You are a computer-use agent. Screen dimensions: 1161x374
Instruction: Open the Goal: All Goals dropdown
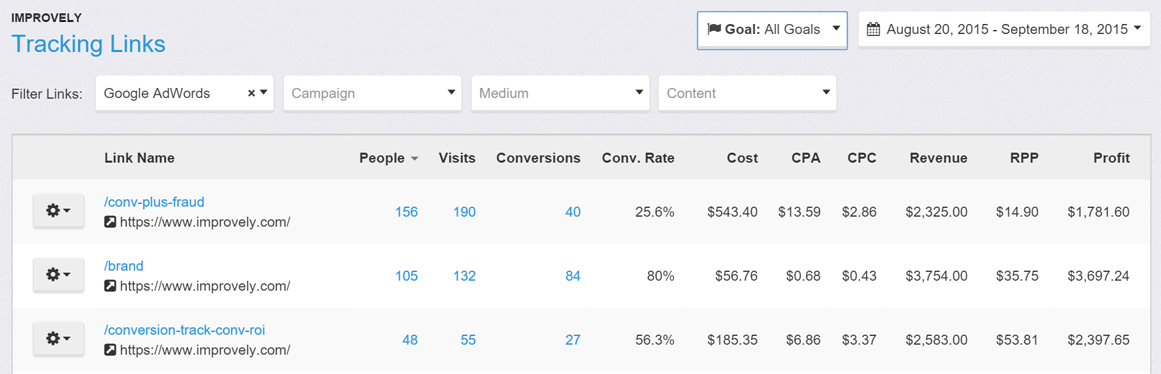pyautogui.click(x=772, y=30)
